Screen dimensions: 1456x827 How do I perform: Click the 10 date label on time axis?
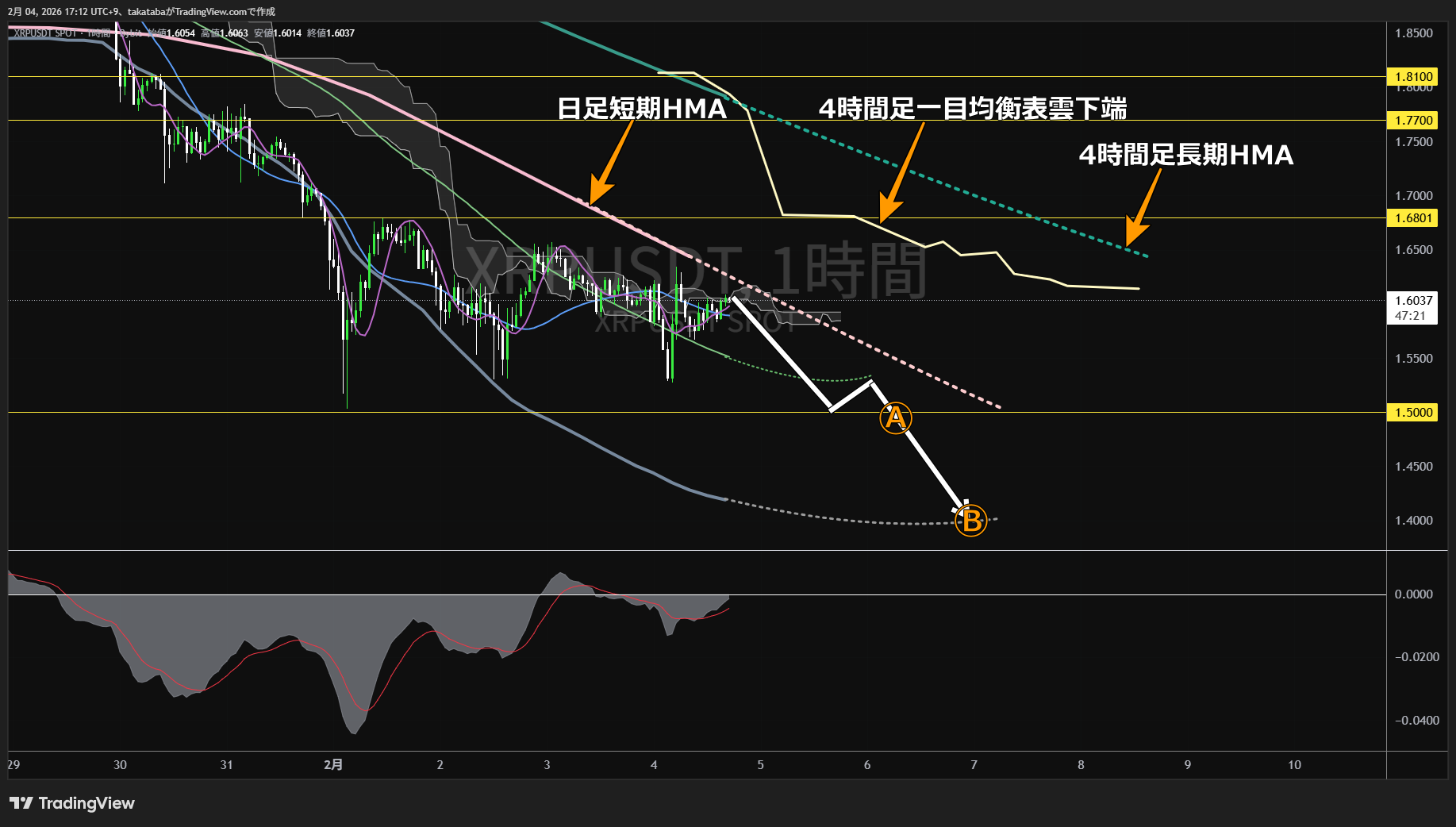1294,765
